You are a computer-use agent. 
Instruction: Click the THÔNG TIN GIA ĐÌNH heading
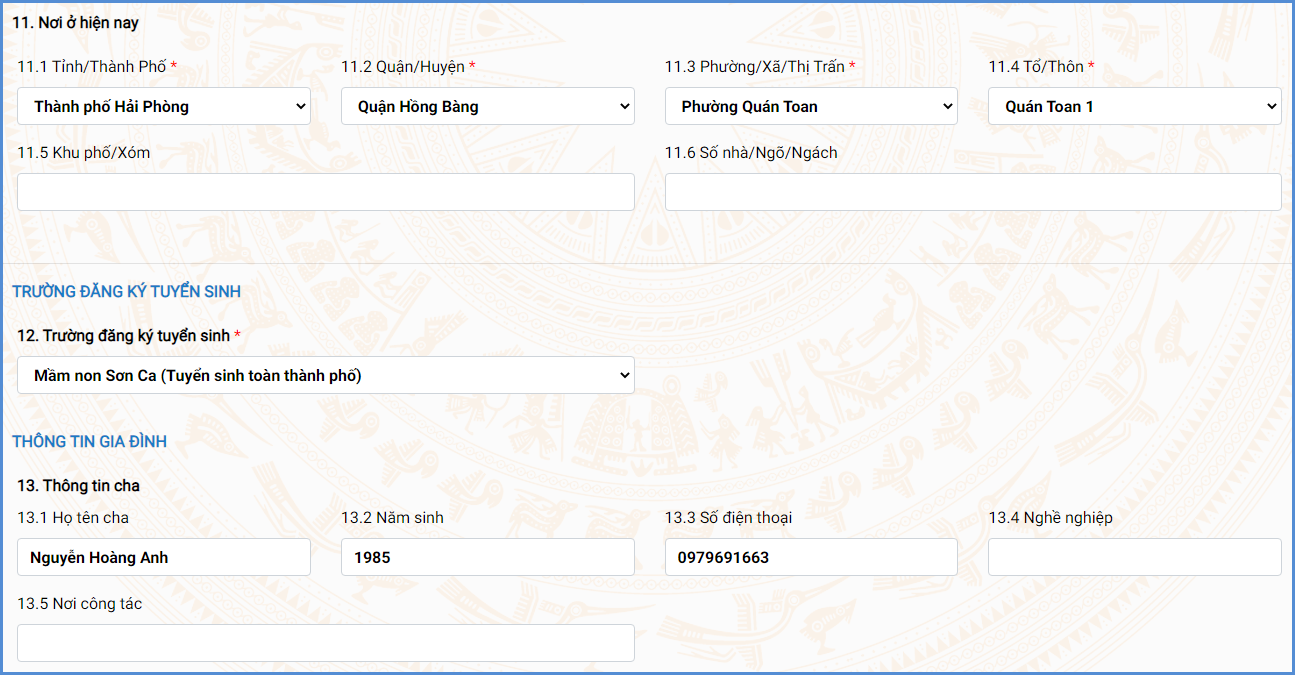tap(89, 442)
